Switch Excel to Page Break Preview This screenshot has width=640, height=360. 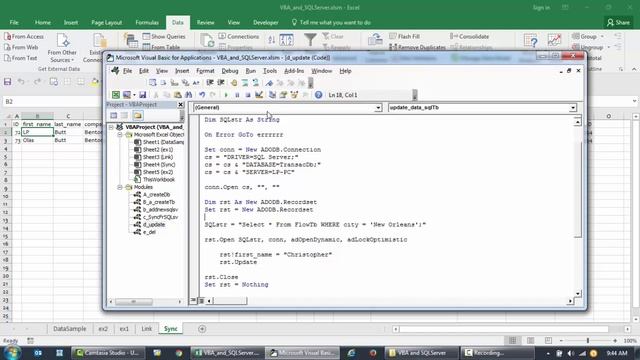(548, 340)
